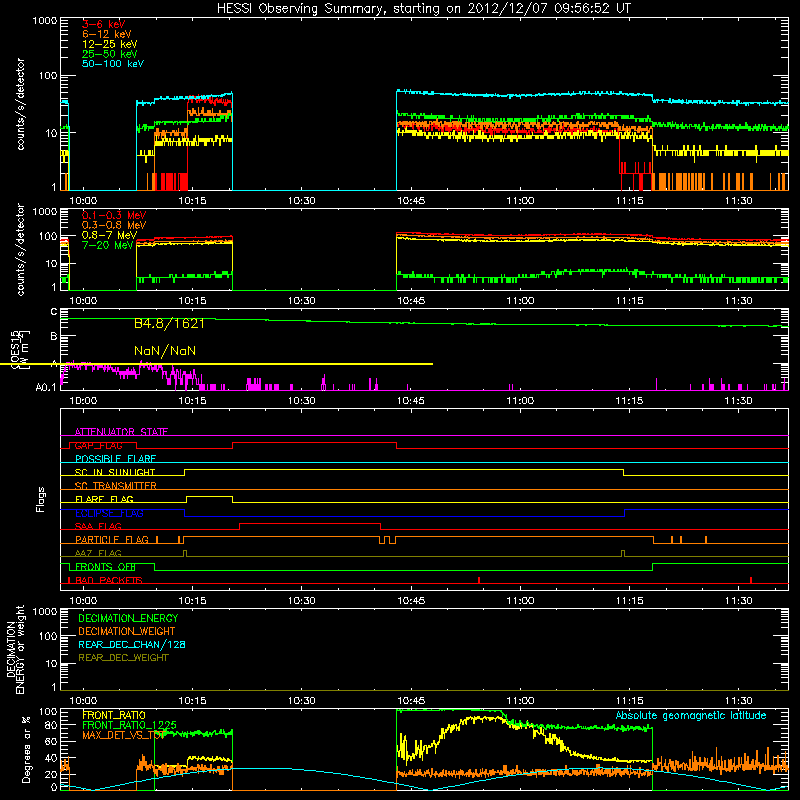Click the HESSI Observing Summary title
This screenshot has width=800, height=800.
[x=423, y=8]
